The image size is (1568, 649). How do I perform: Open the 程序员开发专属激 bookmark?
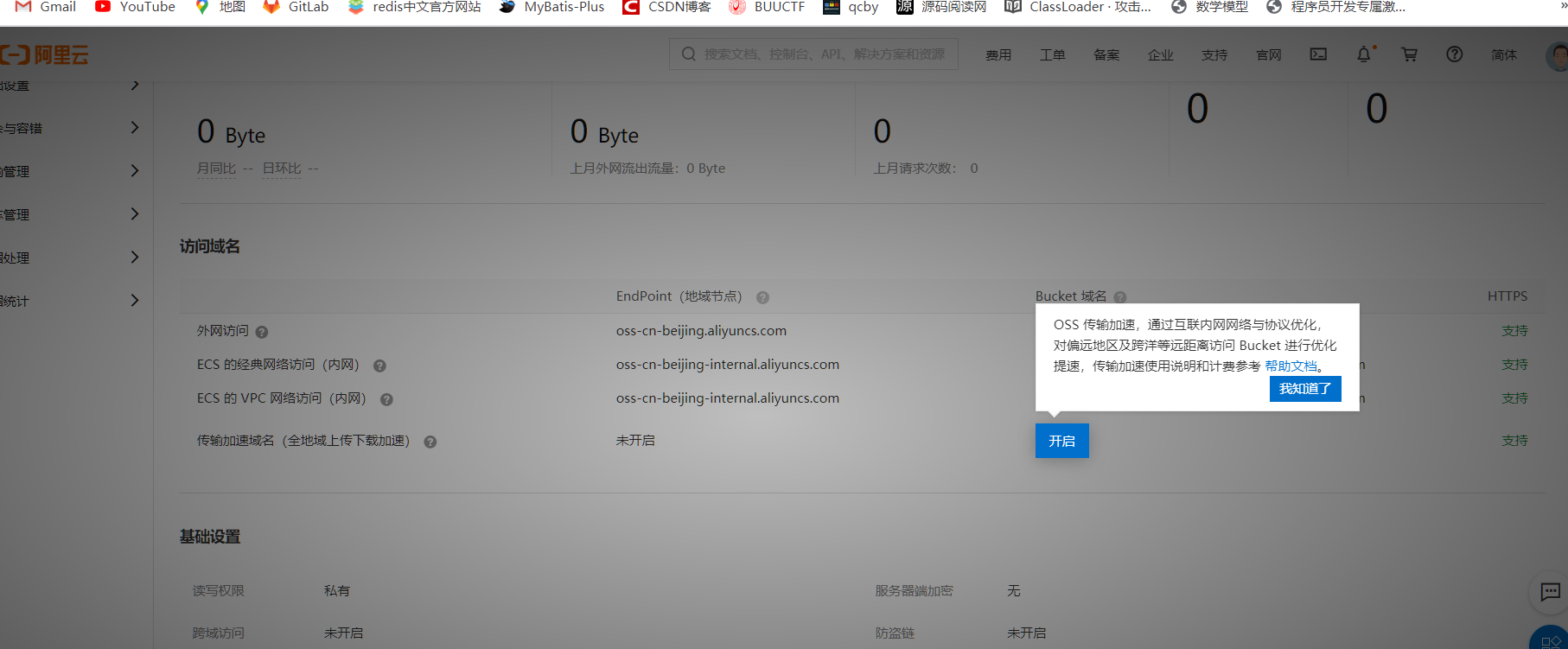pos(1336,7)
